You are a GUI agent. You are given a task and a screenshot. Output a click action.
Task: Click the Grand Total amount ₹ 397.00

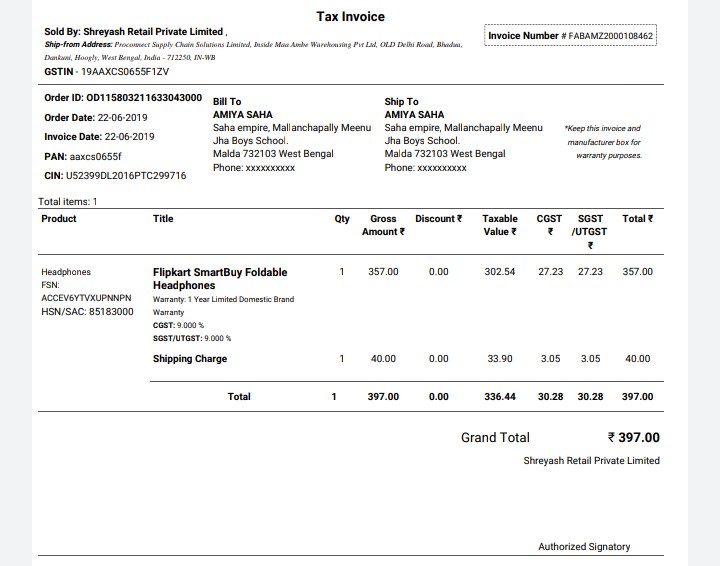(x=633, y=438)
